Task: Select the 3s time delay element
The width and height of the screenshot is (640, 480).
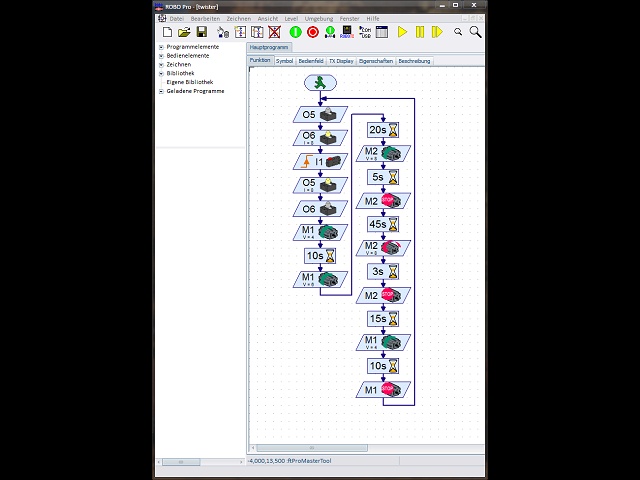Action: pyautogui.click(x=383, y=272)
